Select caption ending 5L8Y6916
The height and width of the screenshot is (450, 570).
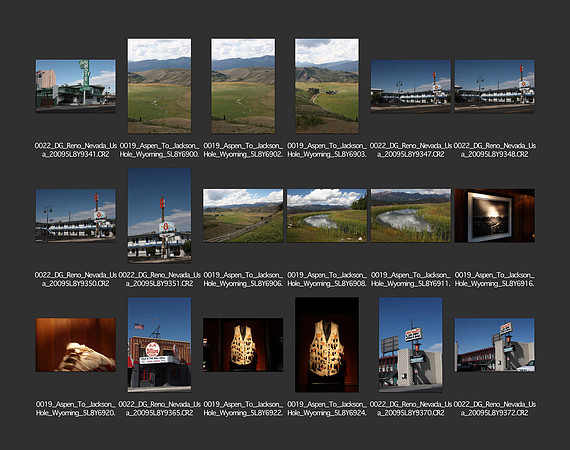click(x=494, y=279)
